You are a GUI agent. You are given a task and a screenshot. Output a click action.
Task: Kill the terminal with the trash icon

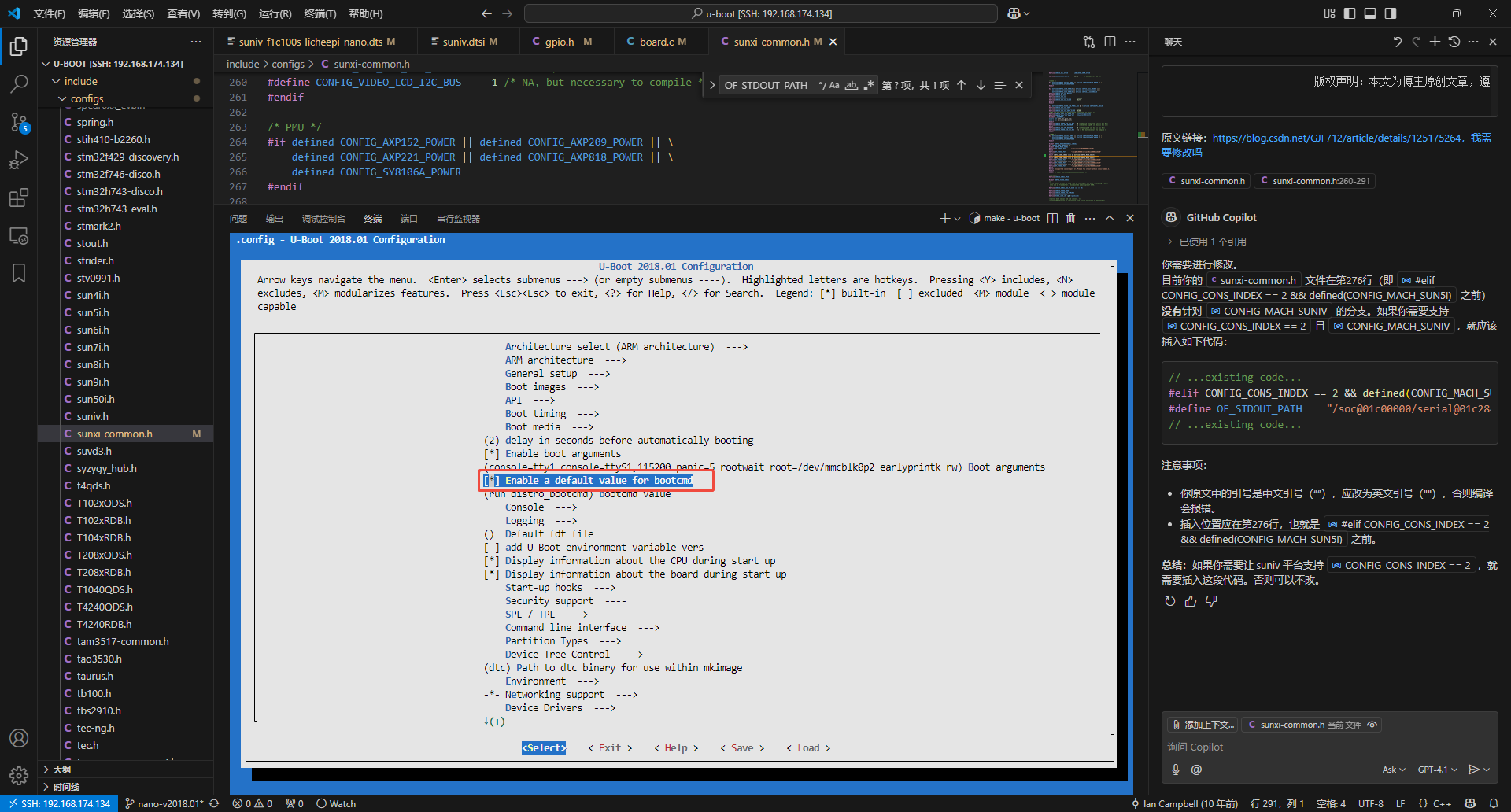click(1070, 218)
